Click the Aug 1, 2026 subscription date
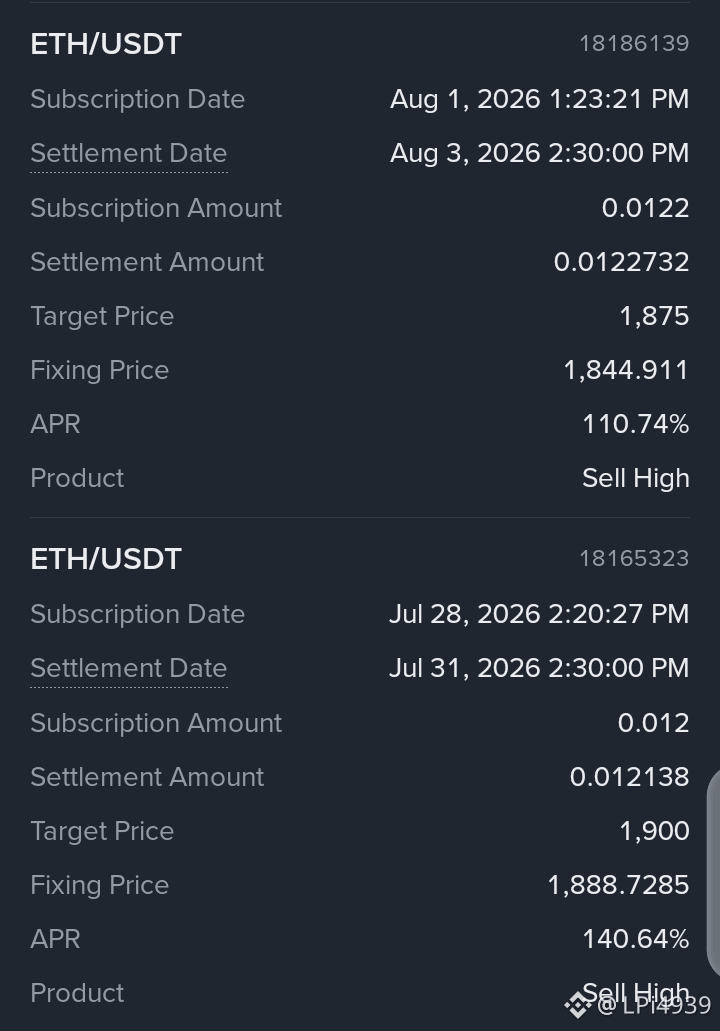Image resolution: width=720 pixels, height=1031 pixels. click(539, 99)
